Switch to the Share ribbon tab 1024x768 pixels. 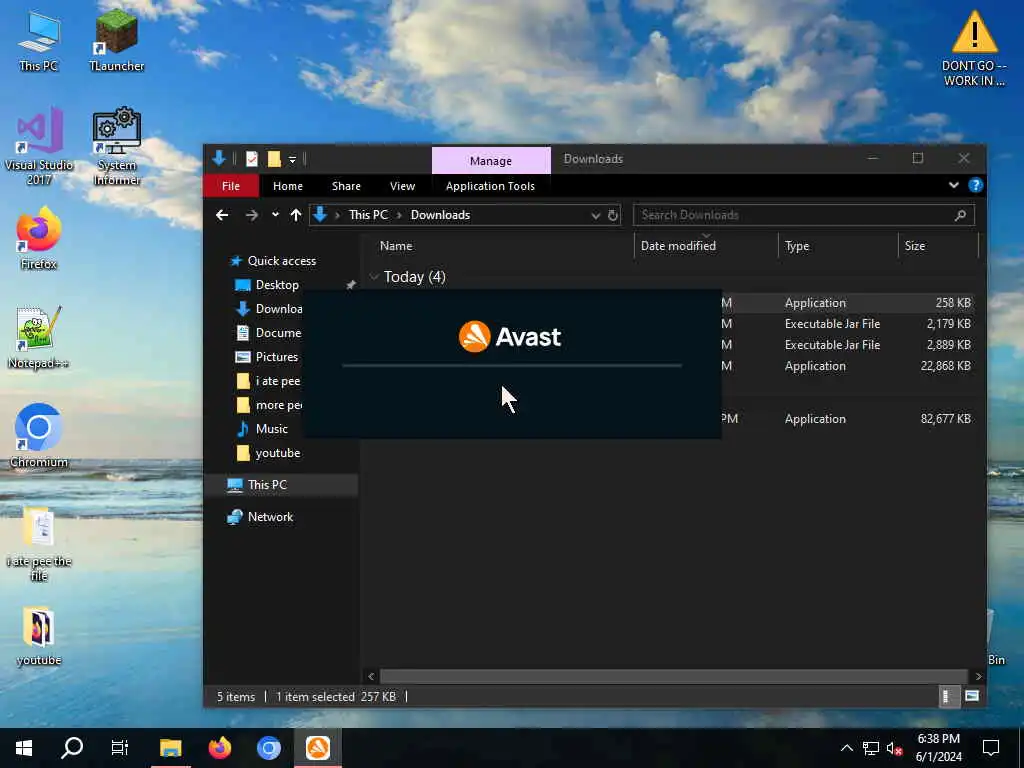346,186
